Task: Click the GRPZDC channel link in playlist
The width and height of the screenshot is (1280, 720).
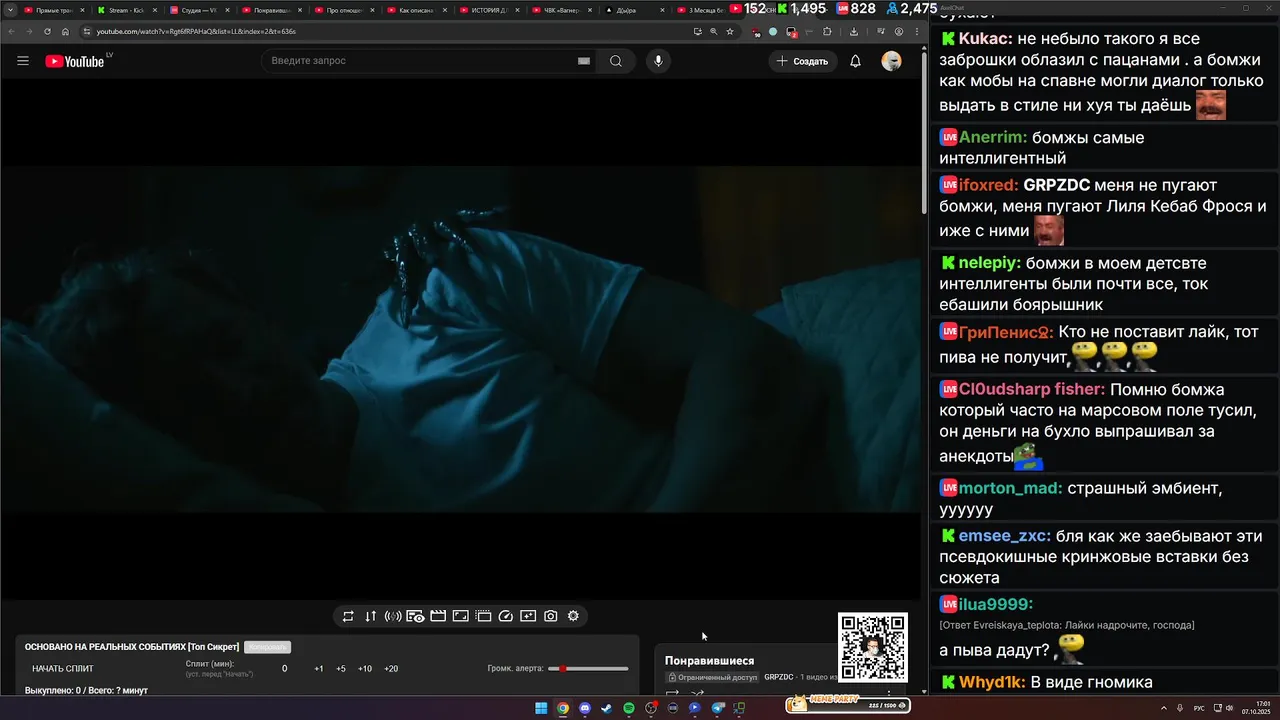Action: pyautogui.click(x=779, y=677)
